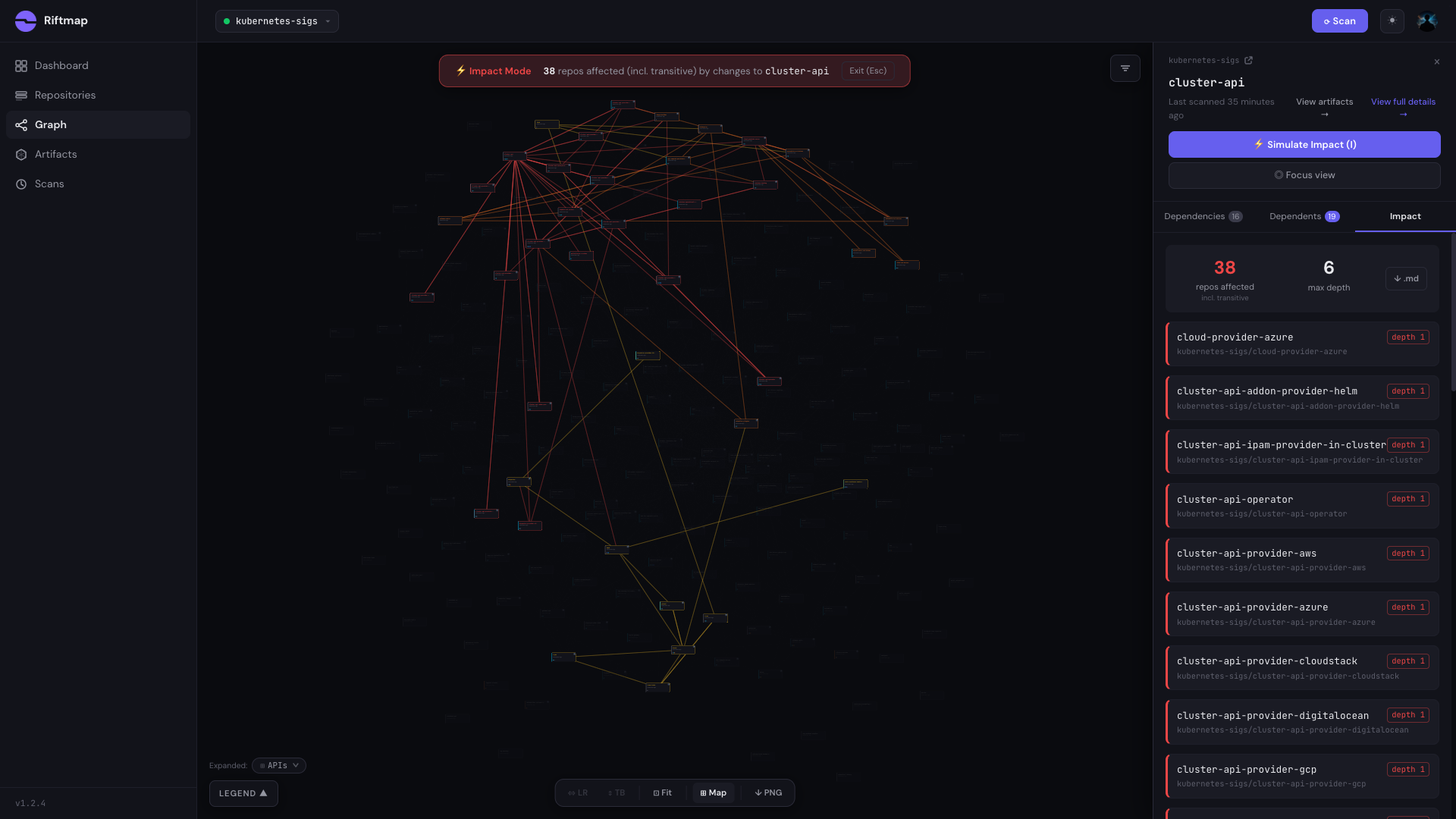The image size is (1456, 819).
Task: Open cluster-api-operator entry
Action: tap(1302, 506)
